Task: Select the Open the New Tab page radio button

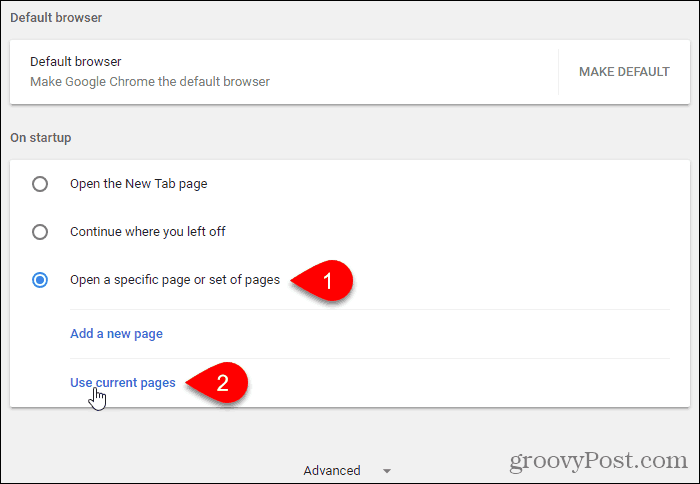Action: (x=40, y=184)
